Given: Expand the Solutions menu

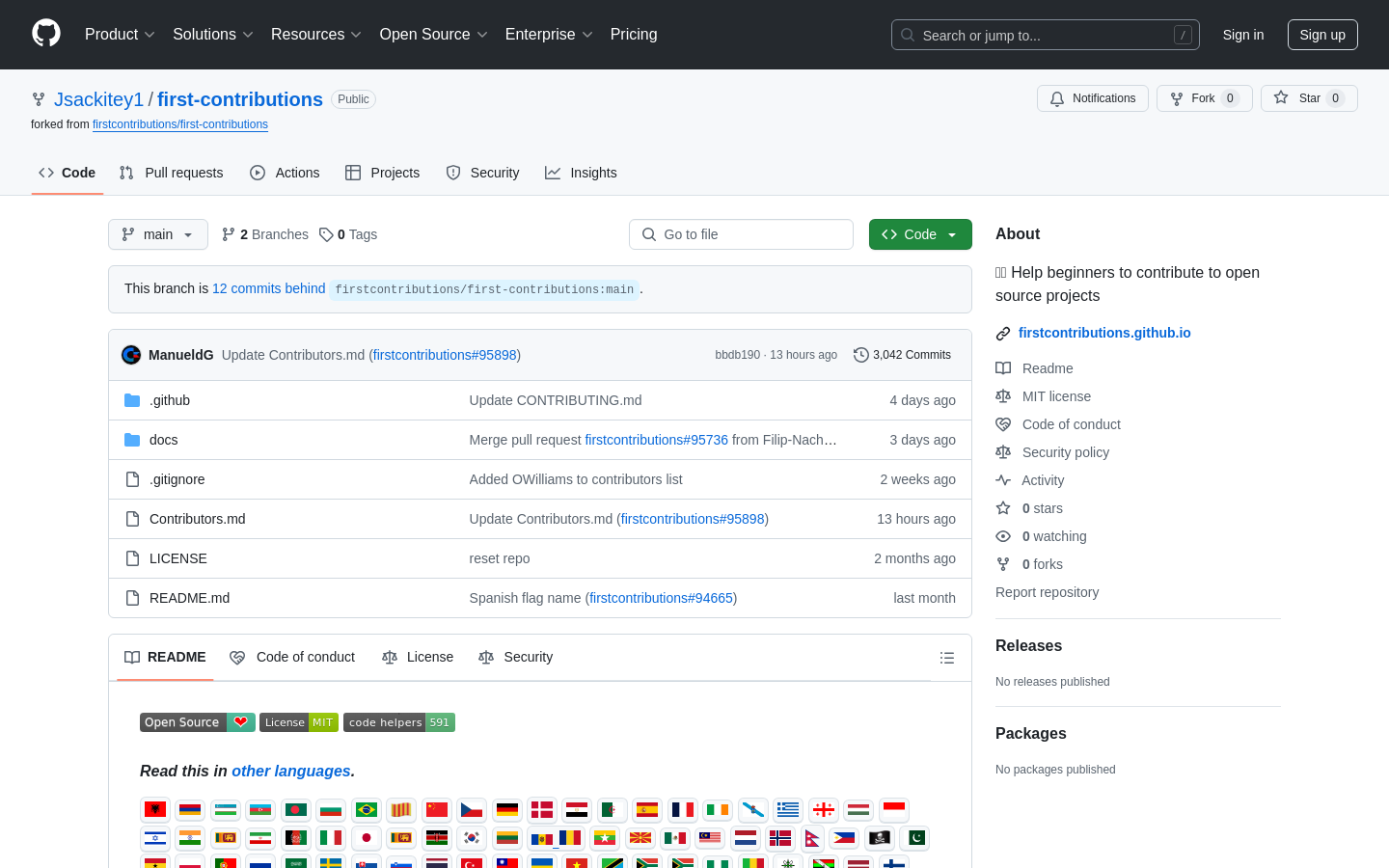Looking at the screenshot, I should point(213,35).
